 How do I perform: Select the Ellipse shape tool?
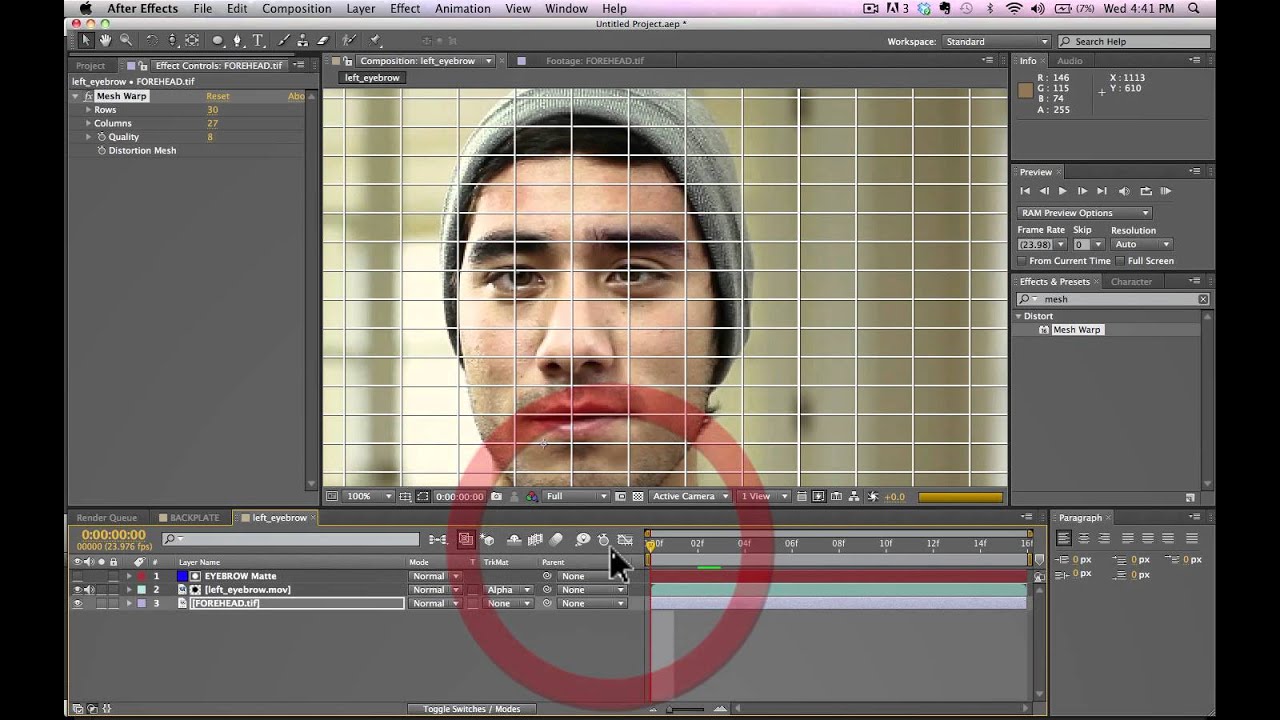[x=218, y=41]
